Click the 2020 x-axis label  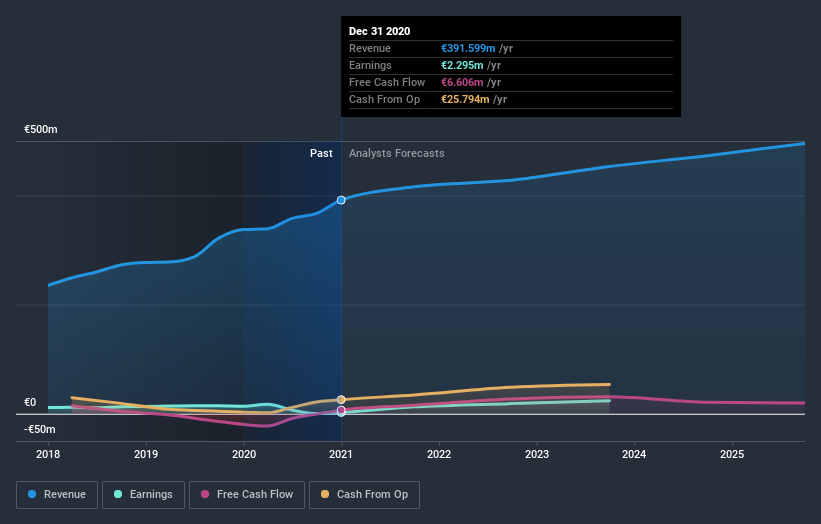(244, 454)
